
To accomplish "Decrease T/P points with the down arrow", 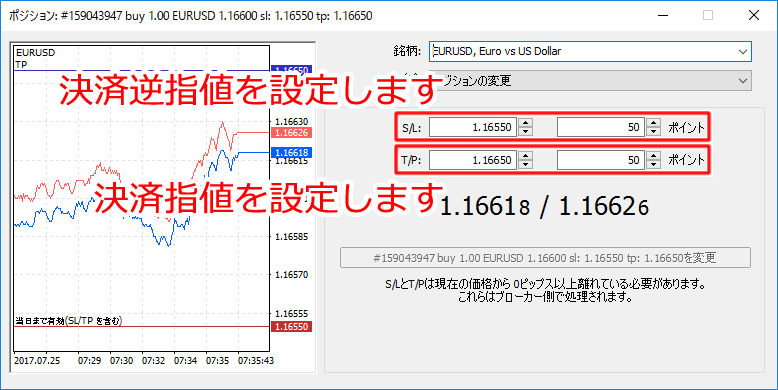I will [654, 164].
